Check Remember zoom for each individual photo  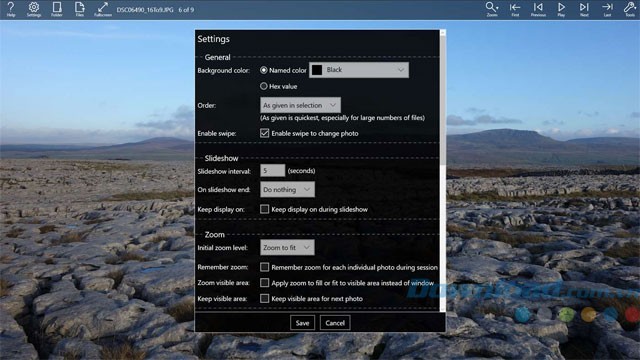point(264,267)
